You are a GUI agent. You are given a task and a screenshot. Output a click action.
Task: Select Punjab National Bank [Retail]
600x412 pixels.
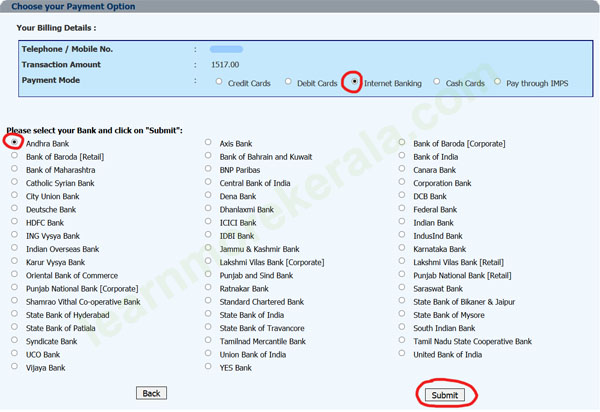(x=402, y=274)
